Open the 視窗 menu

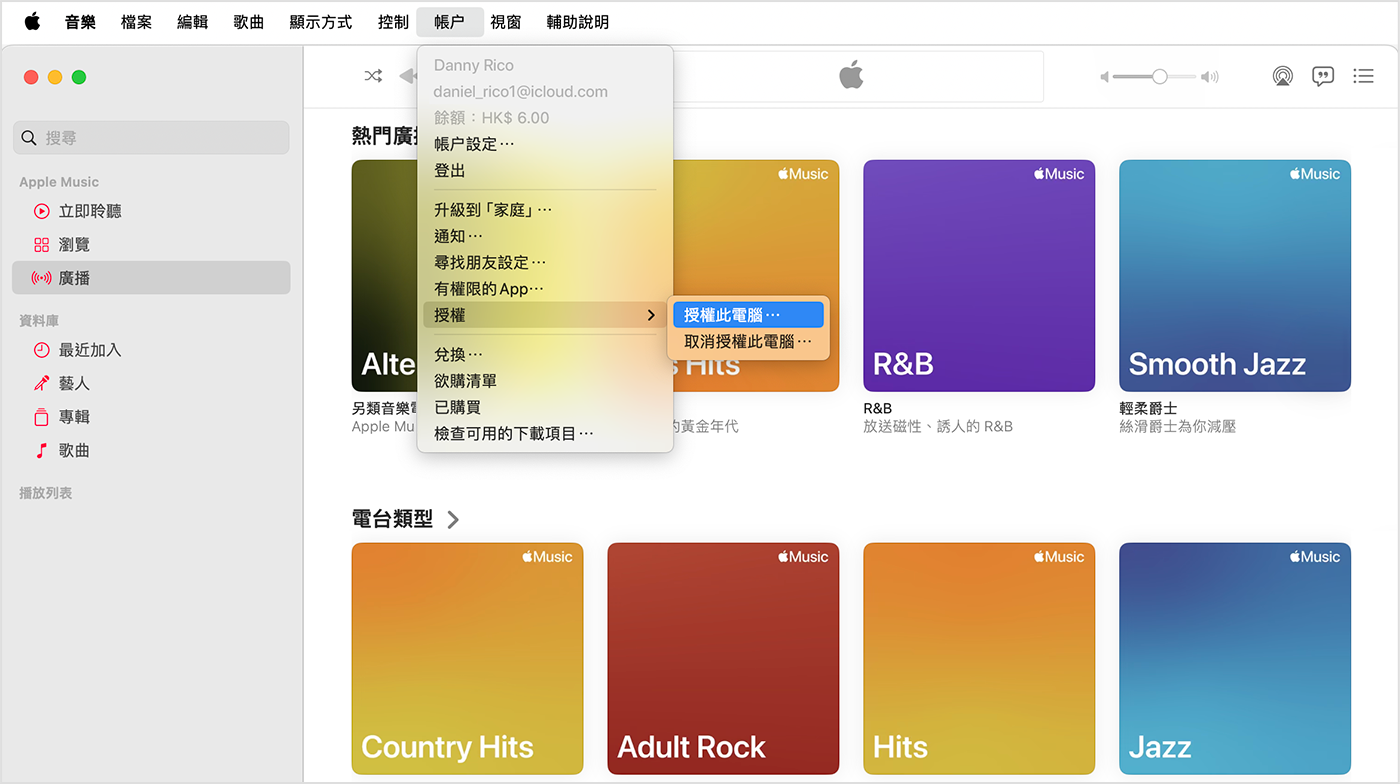505,22
